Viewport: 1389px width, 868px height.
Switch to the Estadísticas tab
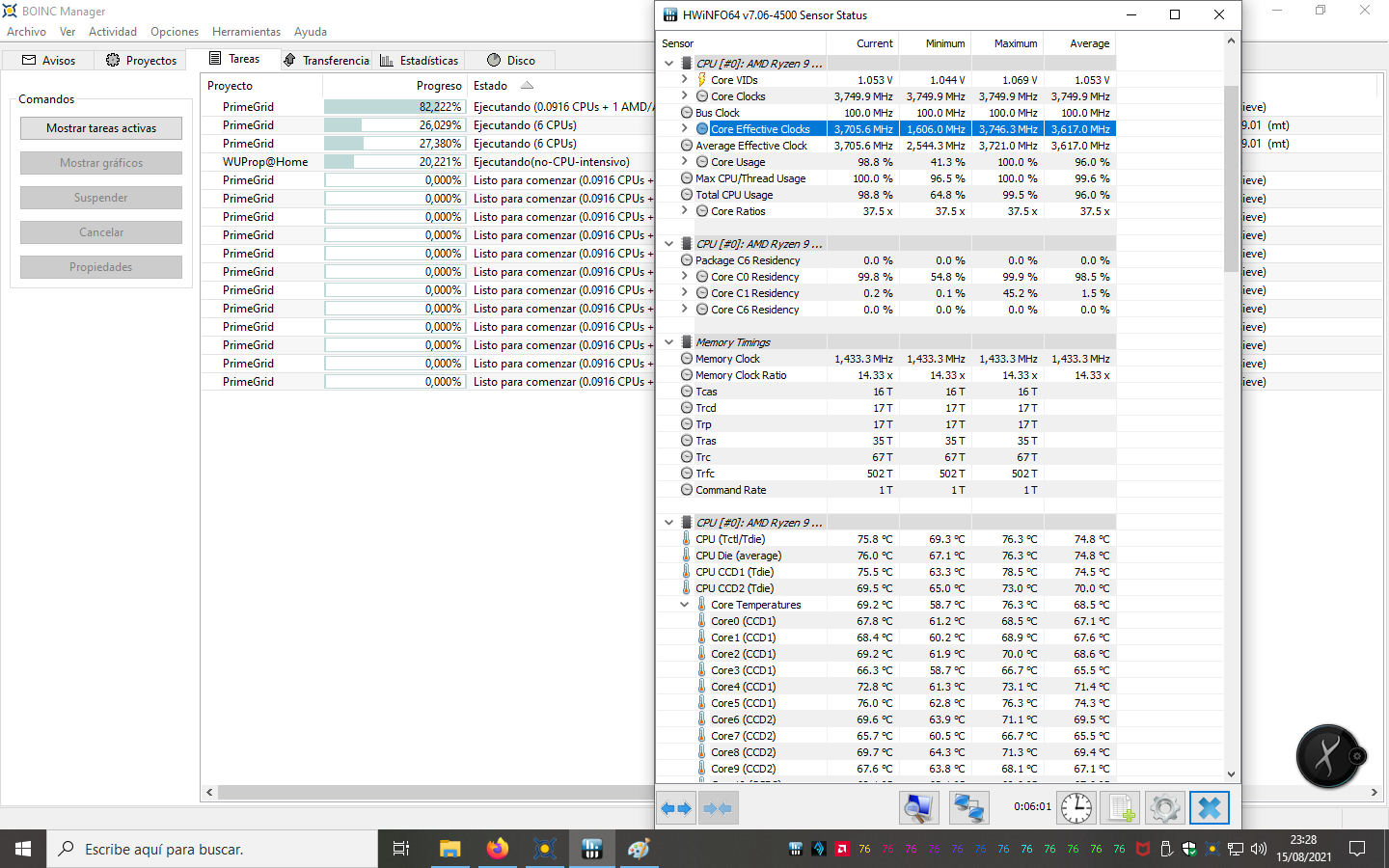click(420, 60)
